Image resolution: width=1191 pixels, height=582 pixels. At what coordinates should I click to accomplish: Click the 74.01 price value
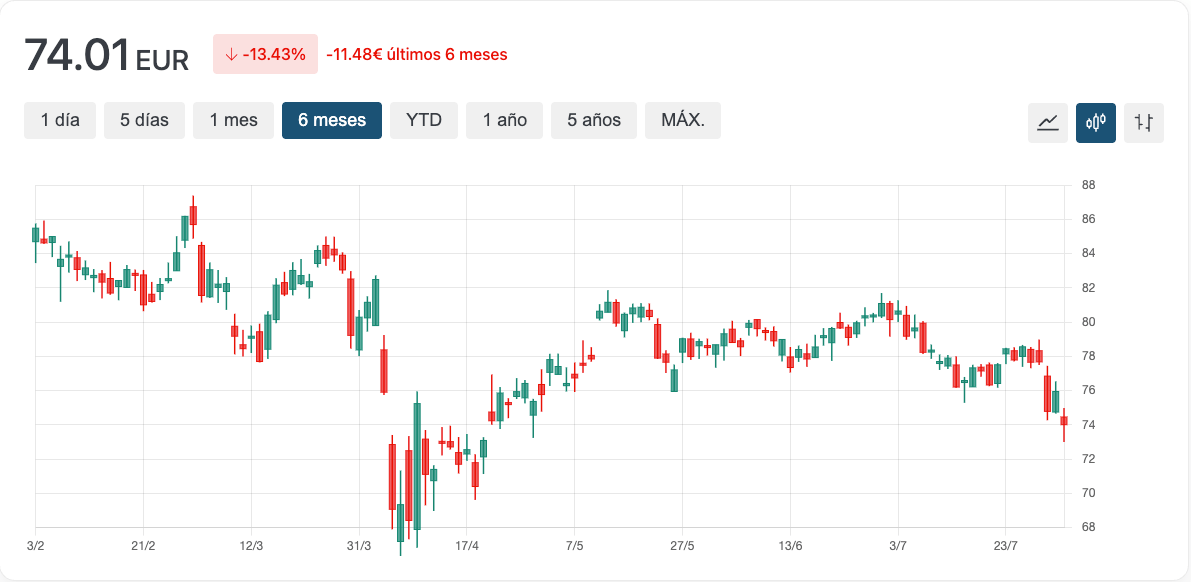[77, 55]
